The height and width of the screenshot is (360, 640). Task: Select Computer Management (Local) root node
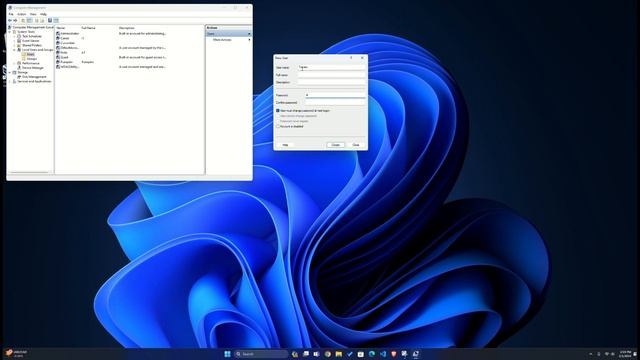pyautogui.click(x=31, y=27)
